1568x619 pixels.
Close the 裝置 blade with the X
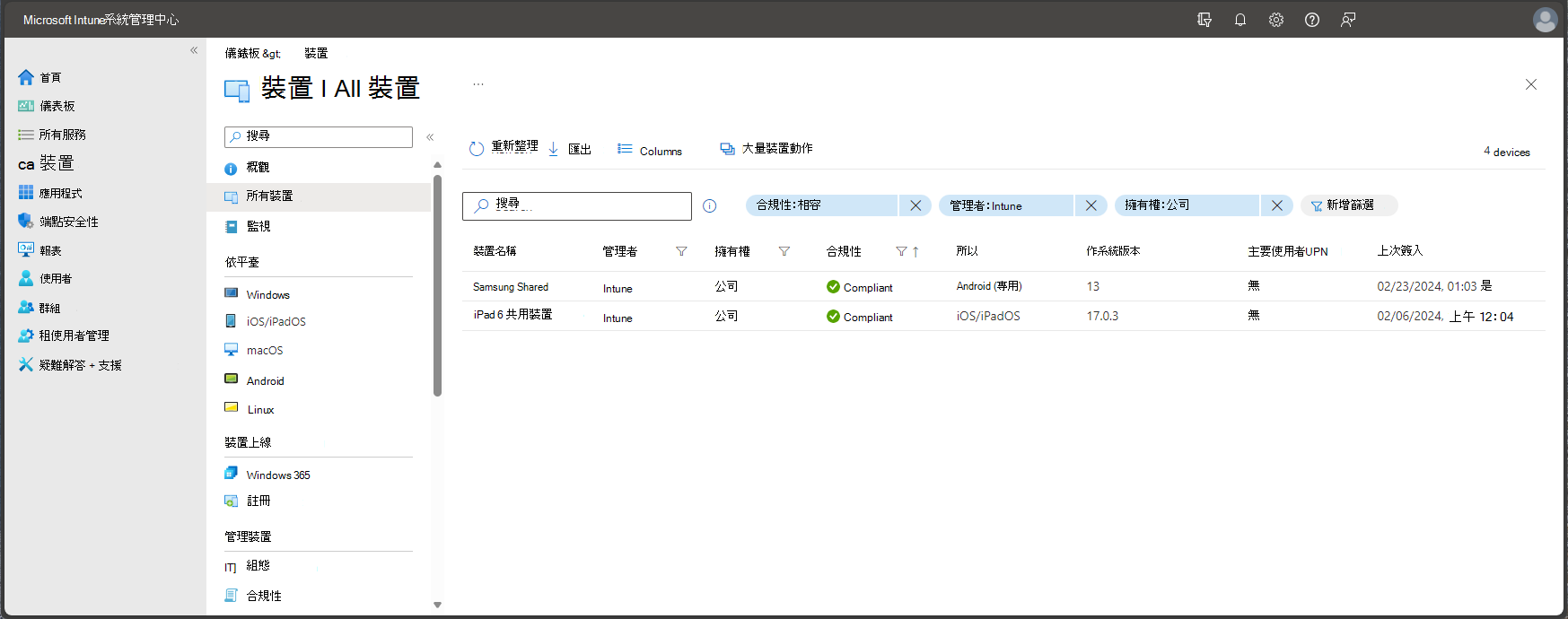coord(1531,84)
